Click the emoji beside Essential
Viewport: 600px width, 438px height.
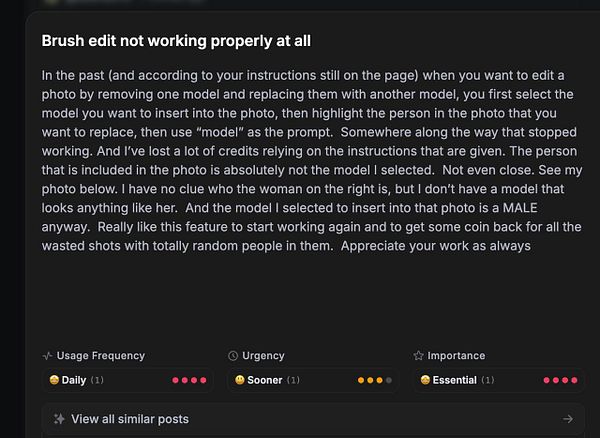pyautogui.click(x=425, y=380)
